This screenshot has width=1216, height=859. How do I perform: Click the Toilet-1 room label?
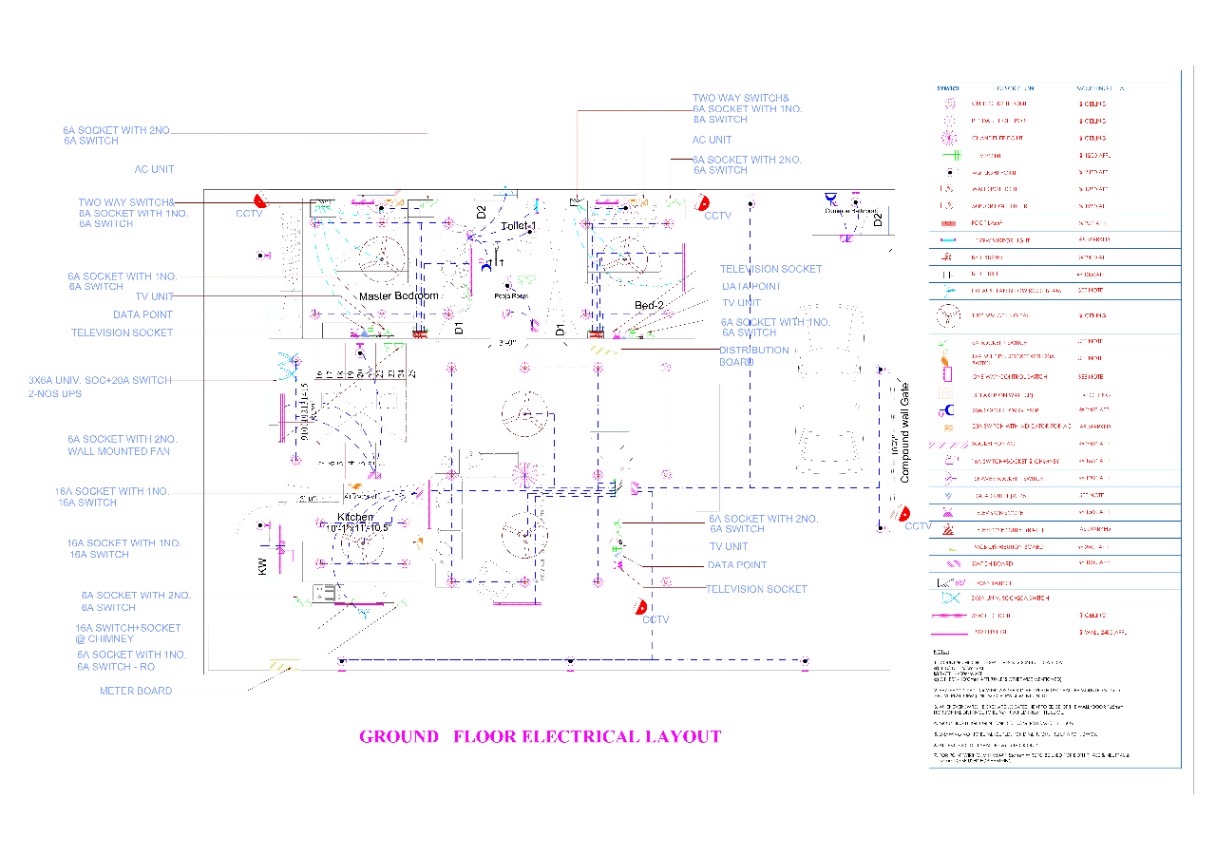(x=519, y=227)
